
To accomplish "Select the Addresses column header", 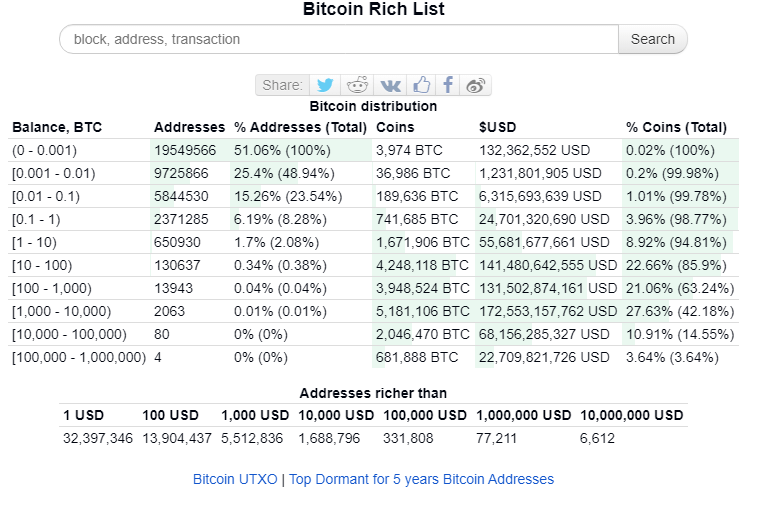I will point(189,127).
